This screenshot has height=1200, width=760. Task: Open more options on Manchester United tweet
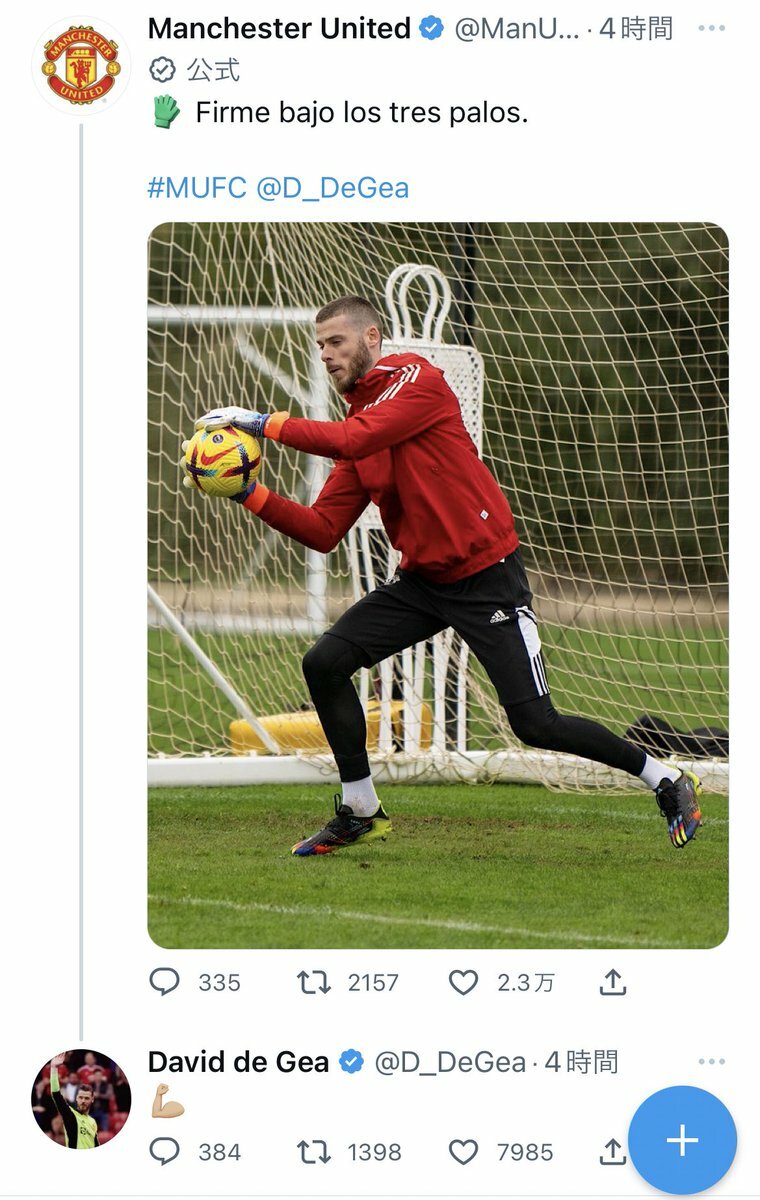[711, 28]
